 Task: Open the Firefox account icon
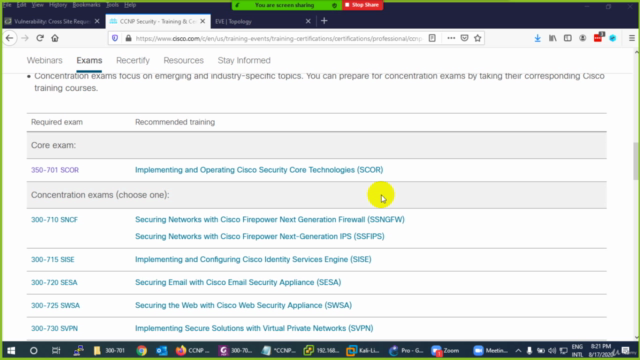pyautogui.click(x=583, y=38)
